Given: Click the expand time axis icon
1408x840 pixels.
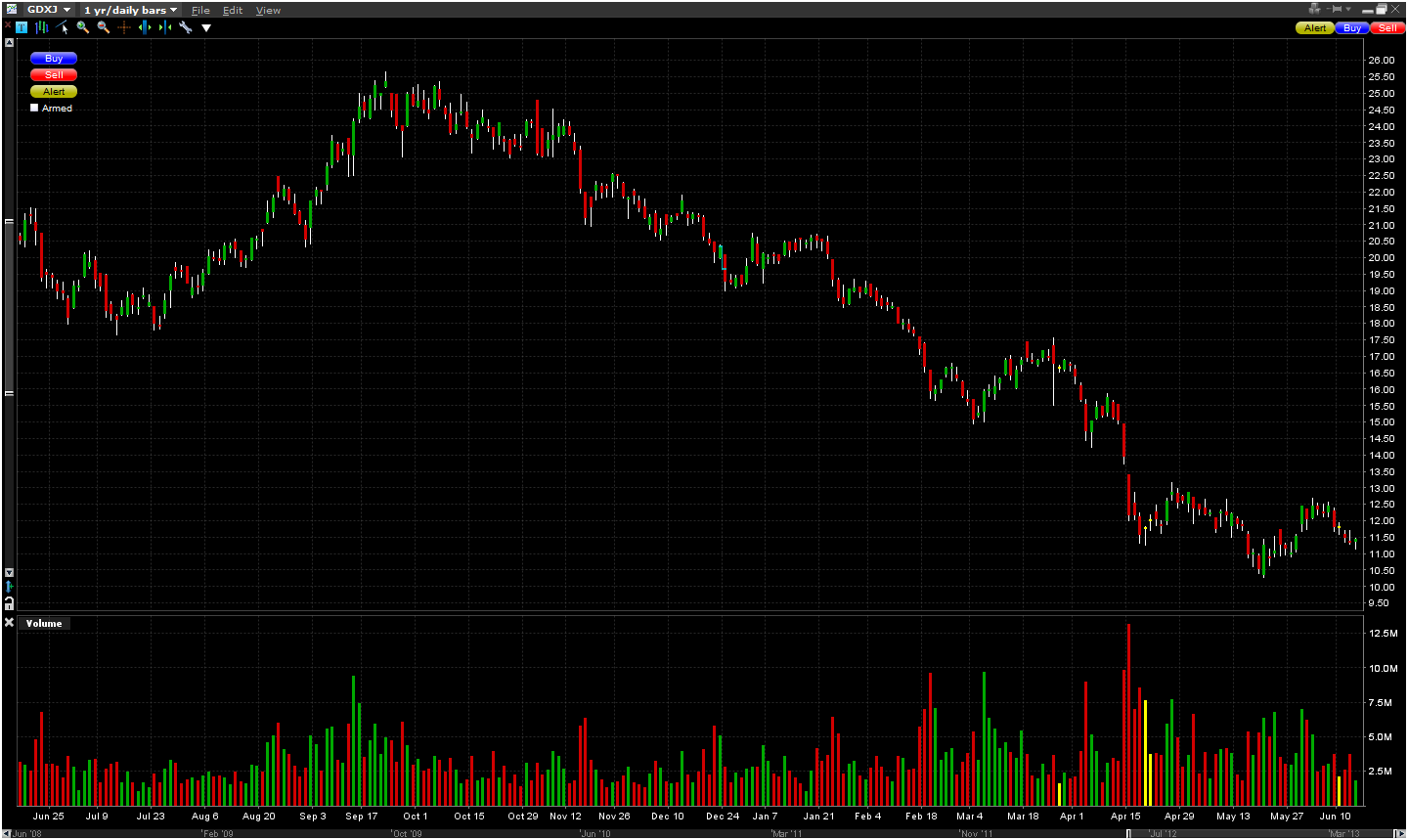Looking at the screenshot, I should 145,27.
